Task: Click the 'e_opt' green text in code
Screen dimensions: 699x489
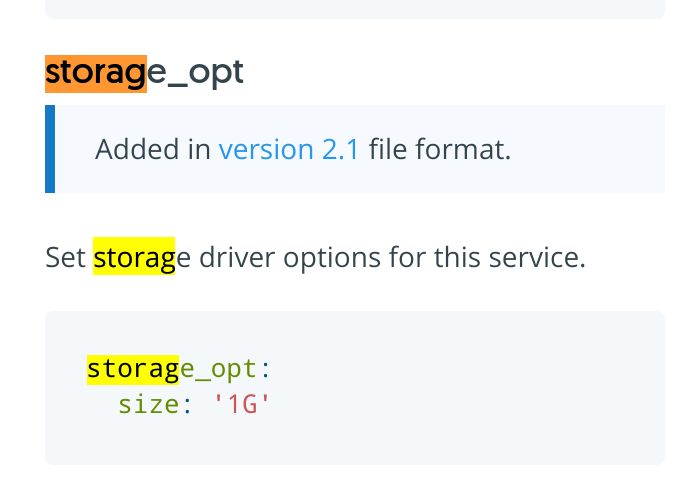Action: 218,370
